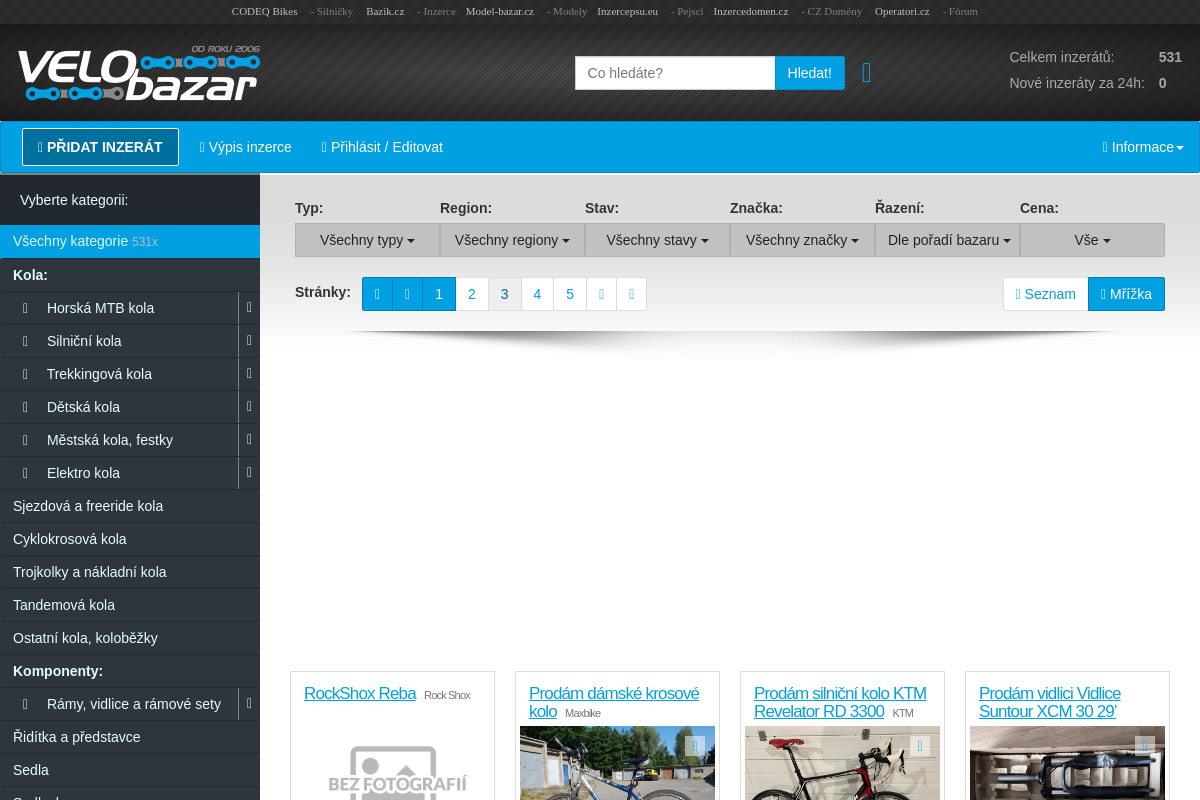Select Dětská kola category
The image size is (1200, 800).
pyautogui.click(x=119, y=407)
